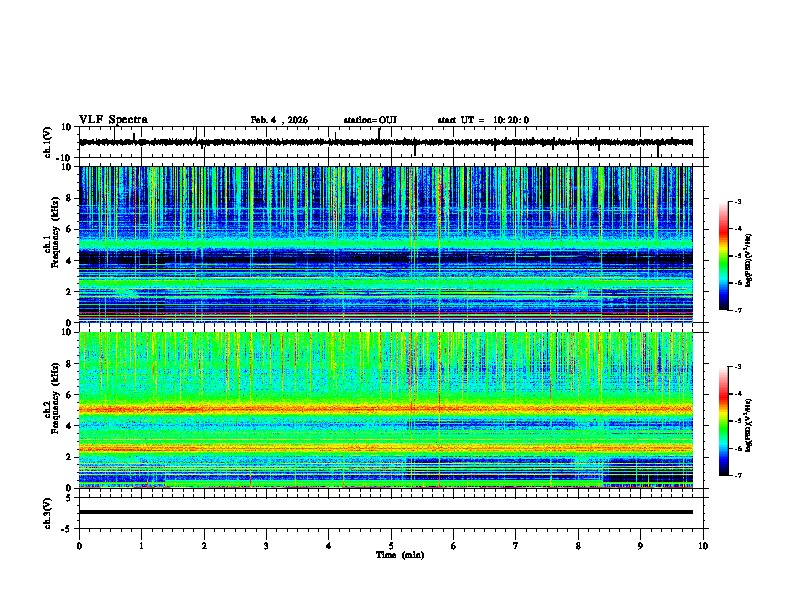
Task: Click the 'start UT = 10:20:0' label
Action: [483, 120]
